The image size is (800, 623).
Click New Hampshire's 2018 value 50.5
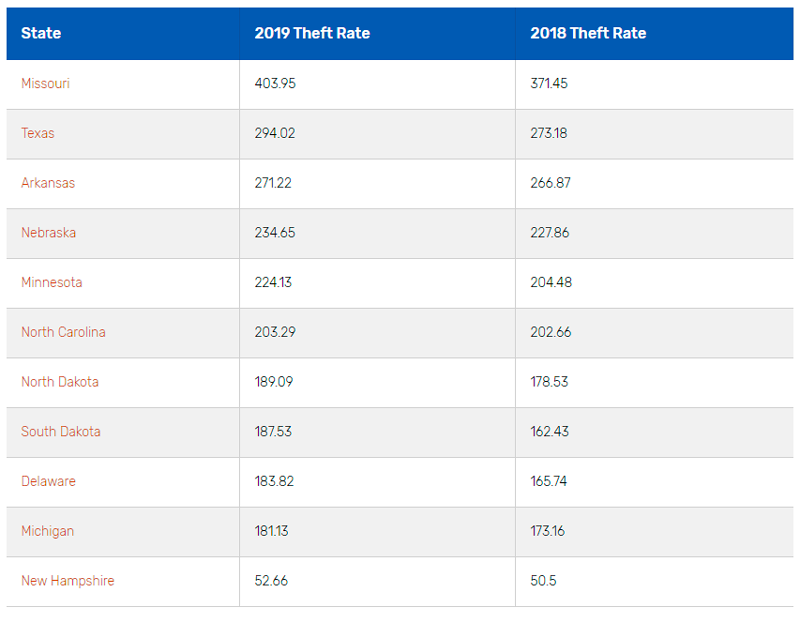[x=543, y=581]
